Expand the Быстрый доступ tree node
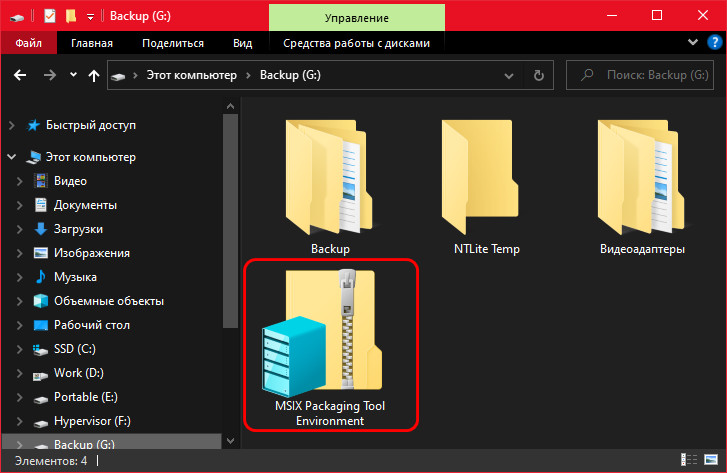Screen dimensions: 727x473 (x=12, y=125)
